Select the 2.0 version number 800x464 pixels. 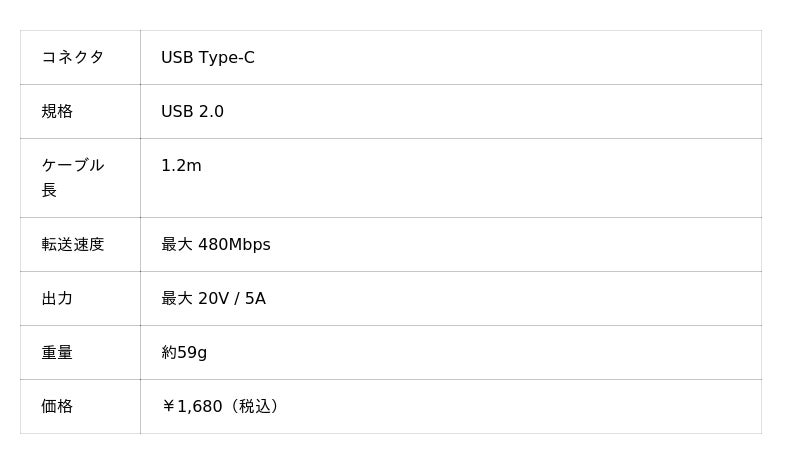click(211, 111)
